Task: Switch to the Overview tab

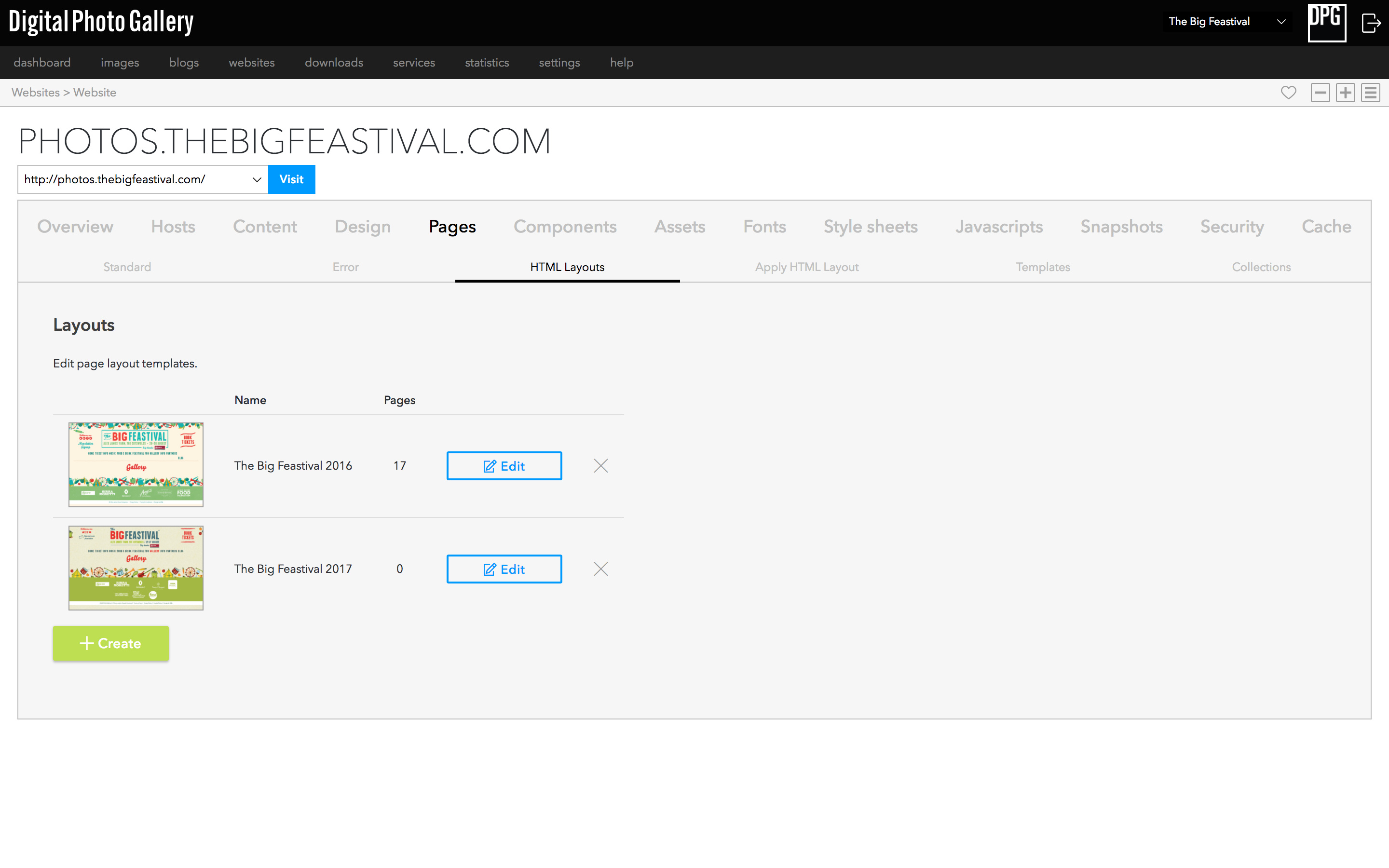Action: pyautogui.click(x=75, y=226)
